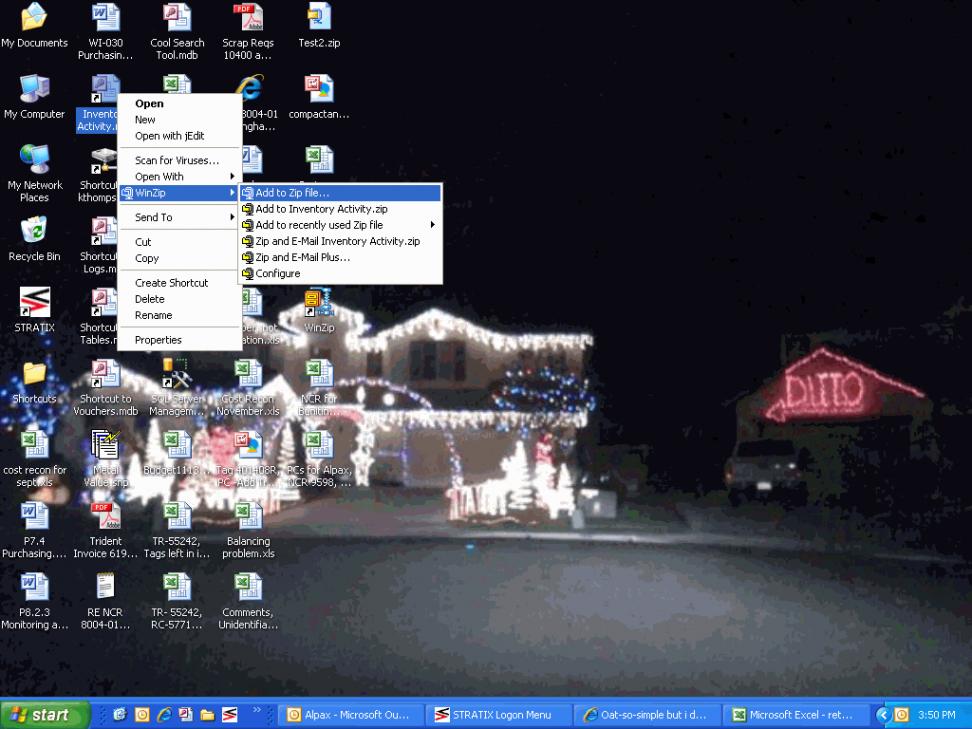Open the My Documents desktop icon

[x=34, y=20]
